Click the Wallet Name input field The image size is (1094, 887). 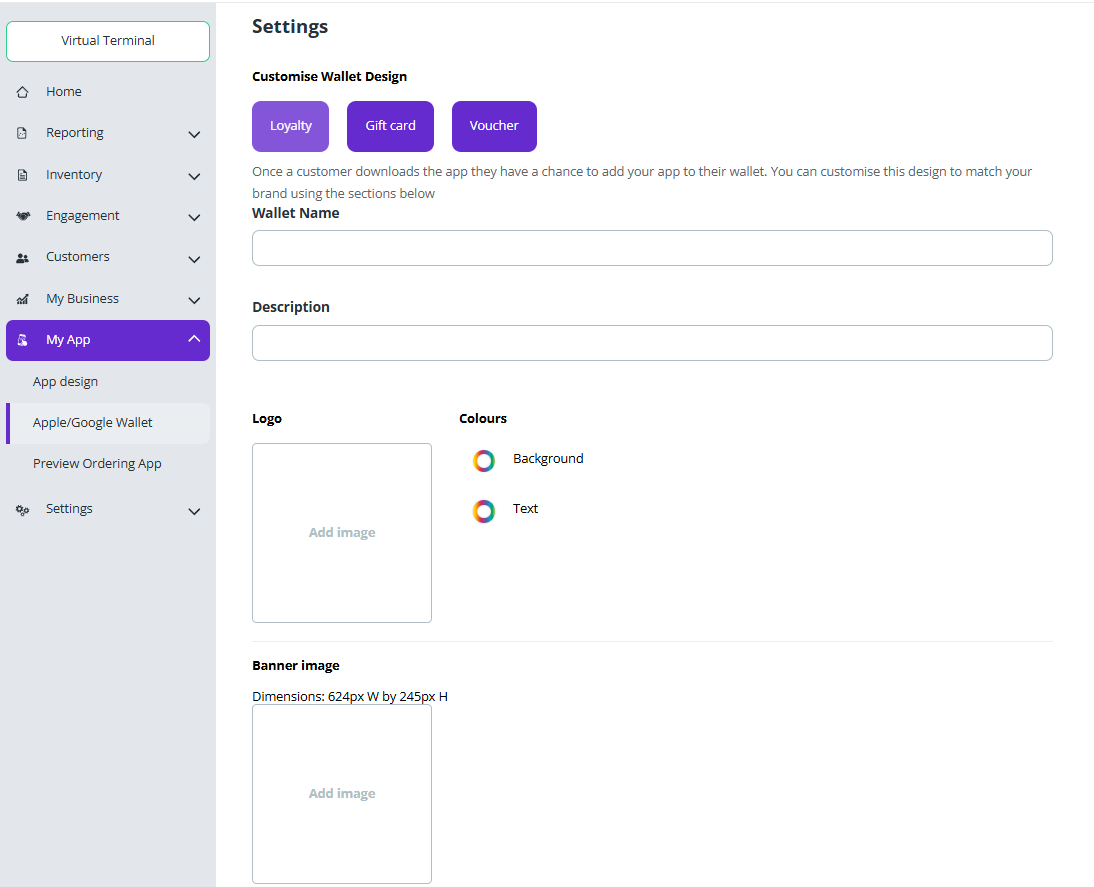coord(652,248)
